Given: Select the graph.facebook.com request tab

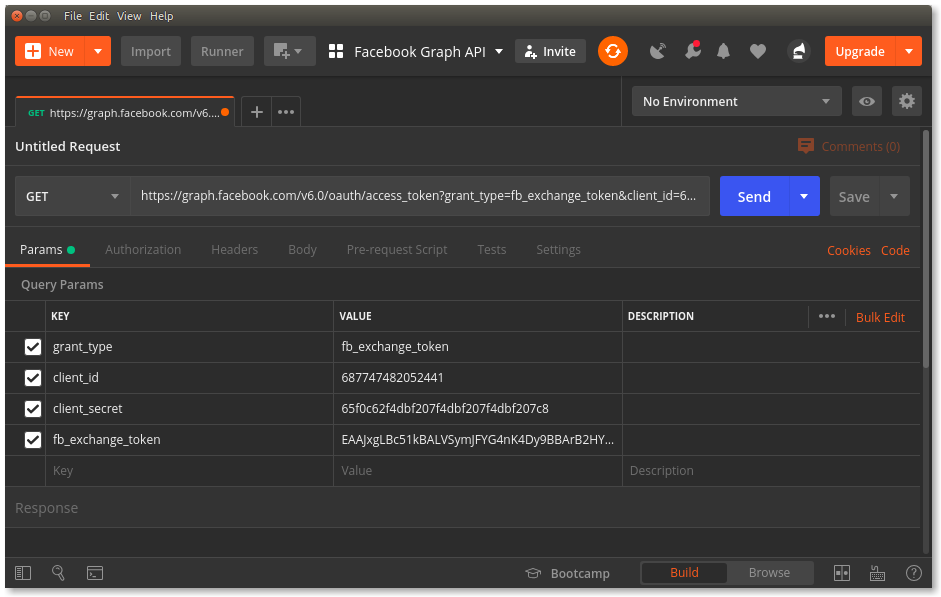Looking at the screenshot, I should (125, 112).
